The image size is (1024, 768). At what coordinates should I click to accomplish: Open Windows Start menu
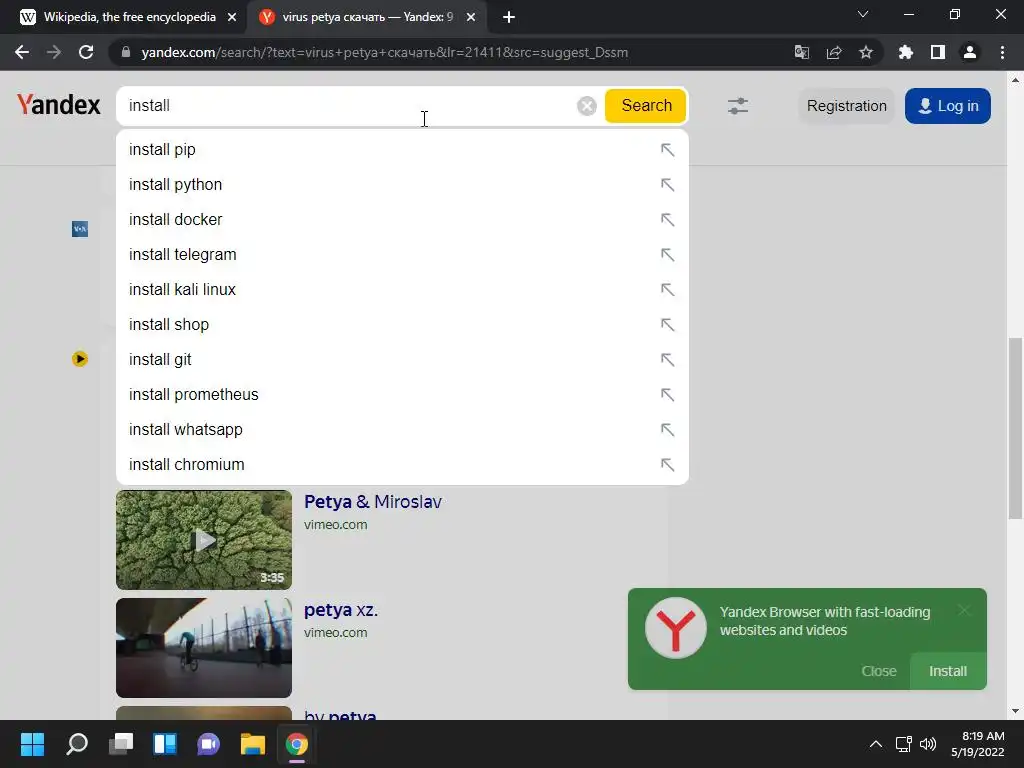tap(32, 744)
